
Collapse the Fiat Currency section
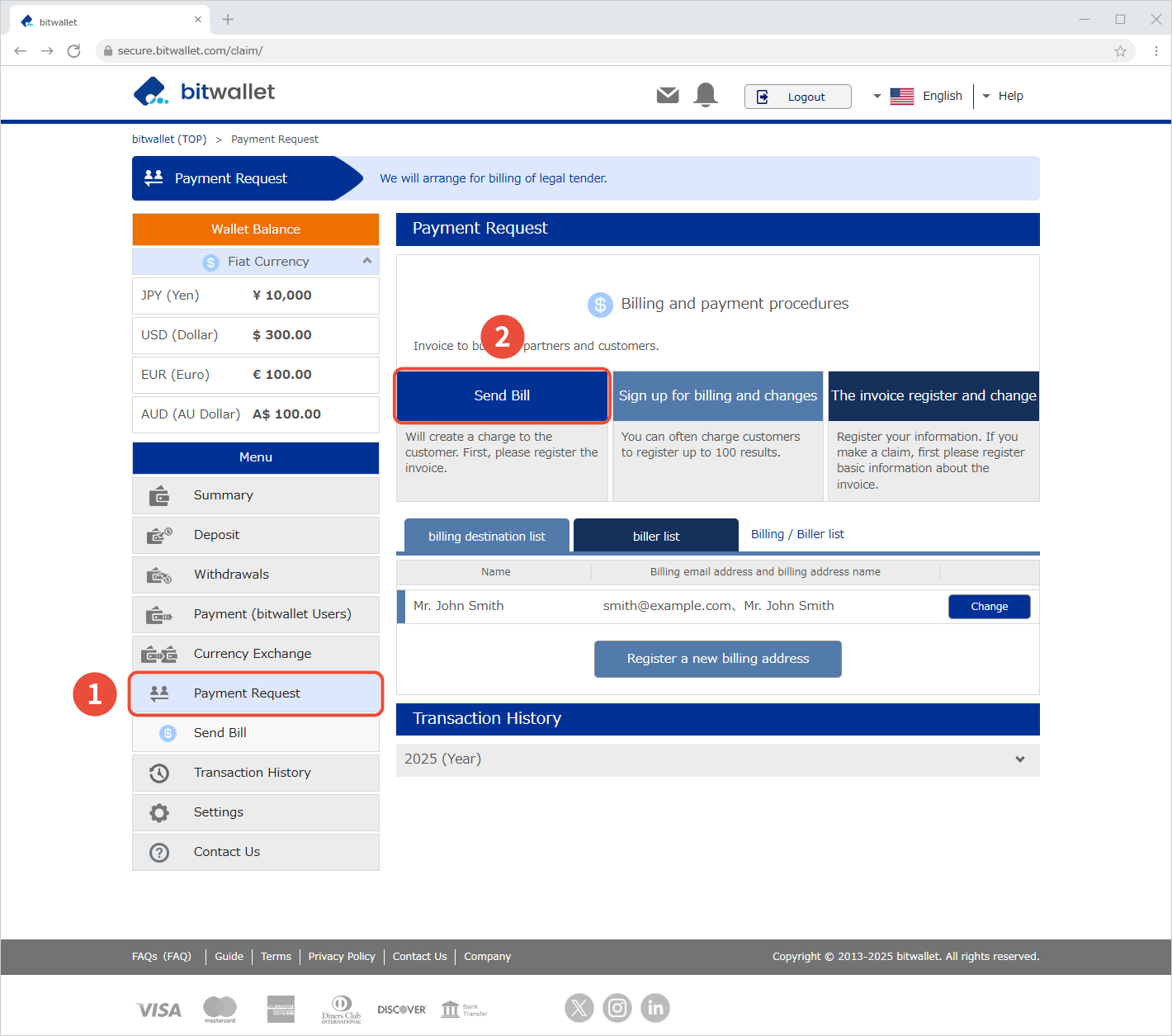[x=366, y=261]
